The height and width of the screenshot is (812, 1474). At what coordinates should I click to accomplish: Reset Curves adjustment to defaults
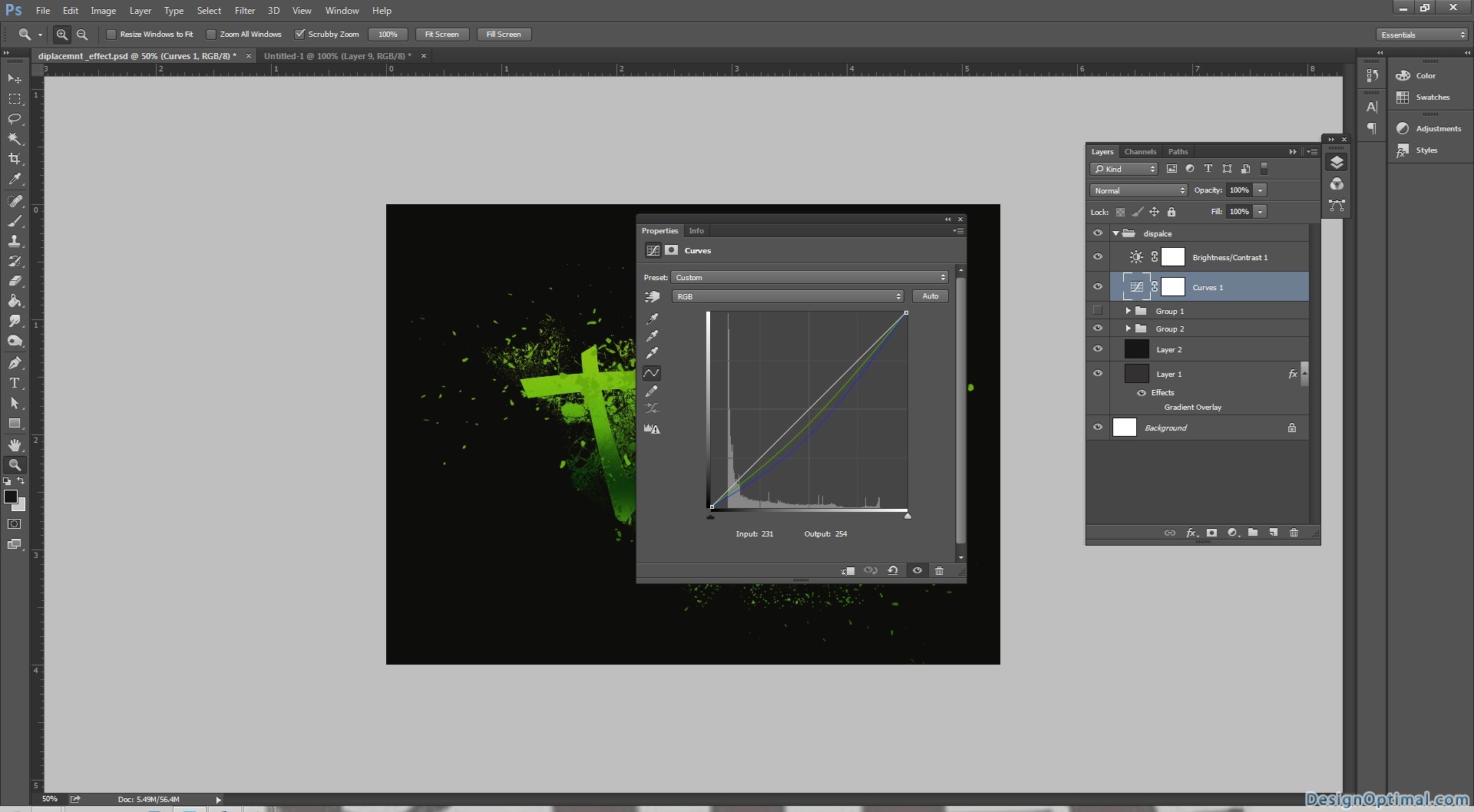(893, 571)
